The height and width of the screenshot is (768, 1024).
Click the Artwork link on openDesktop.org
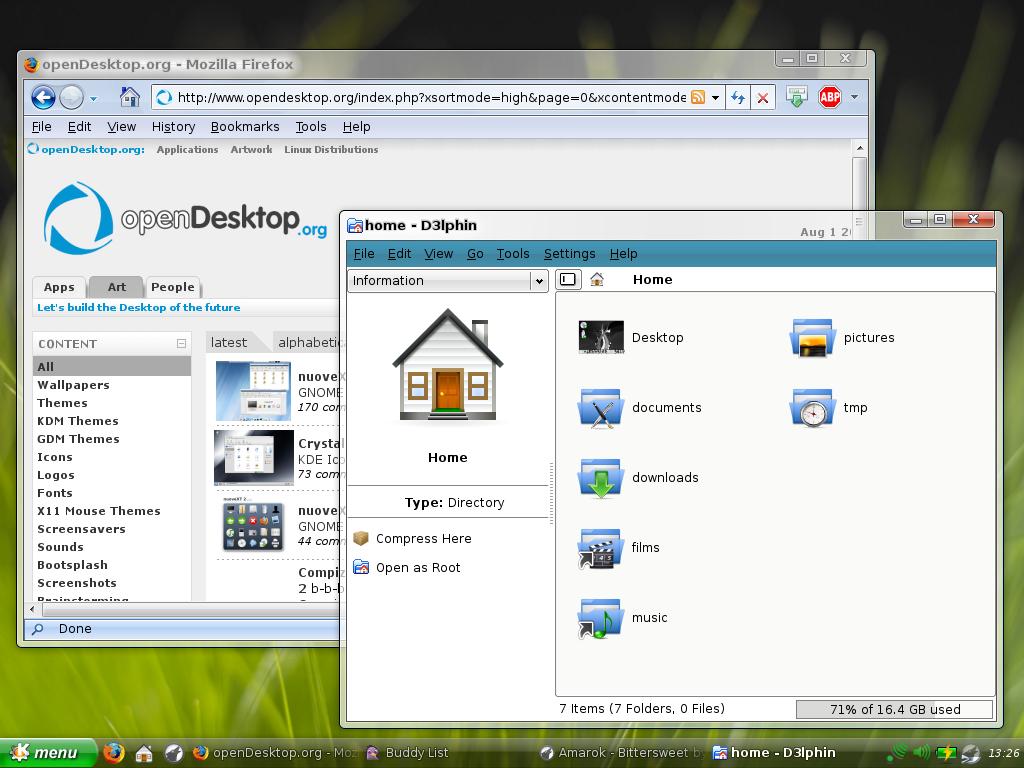pos(251,150)
